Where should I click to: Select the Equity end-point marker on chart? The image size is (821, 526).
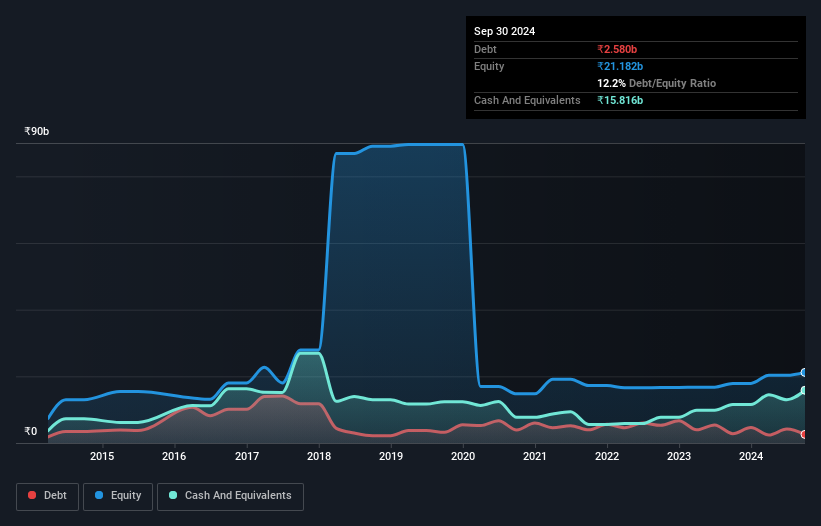pyautogui.click(x=804, y=373)
